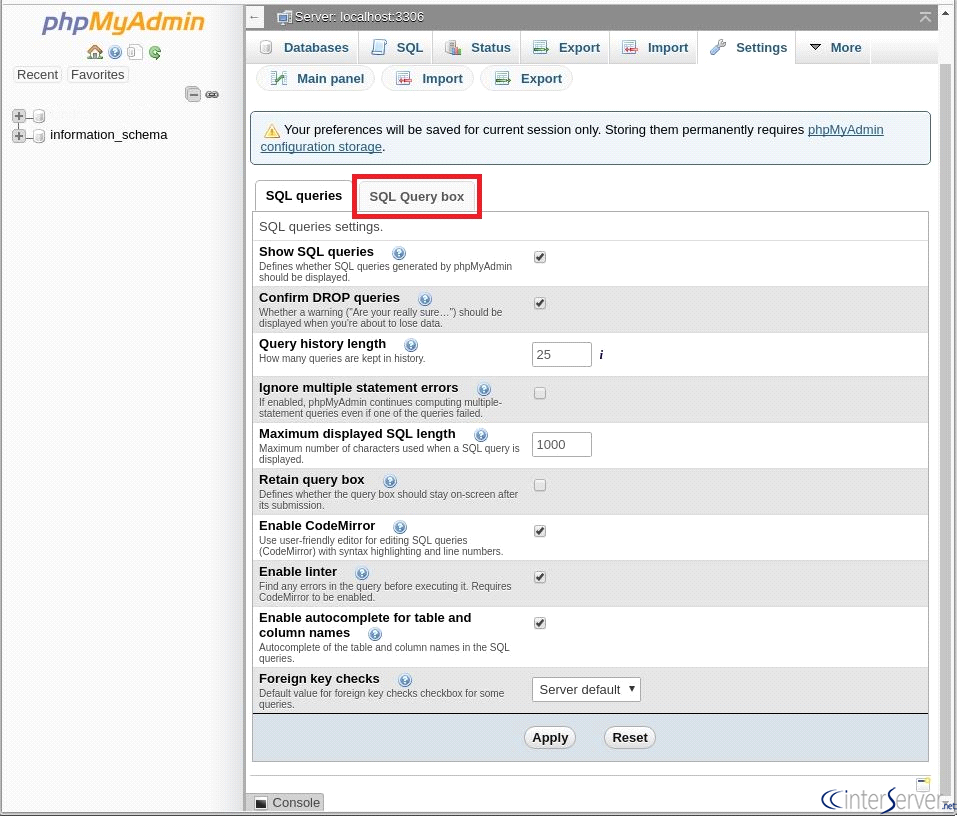Toggle autocomplete for table and column names checkbox

[x=540, y=623]
